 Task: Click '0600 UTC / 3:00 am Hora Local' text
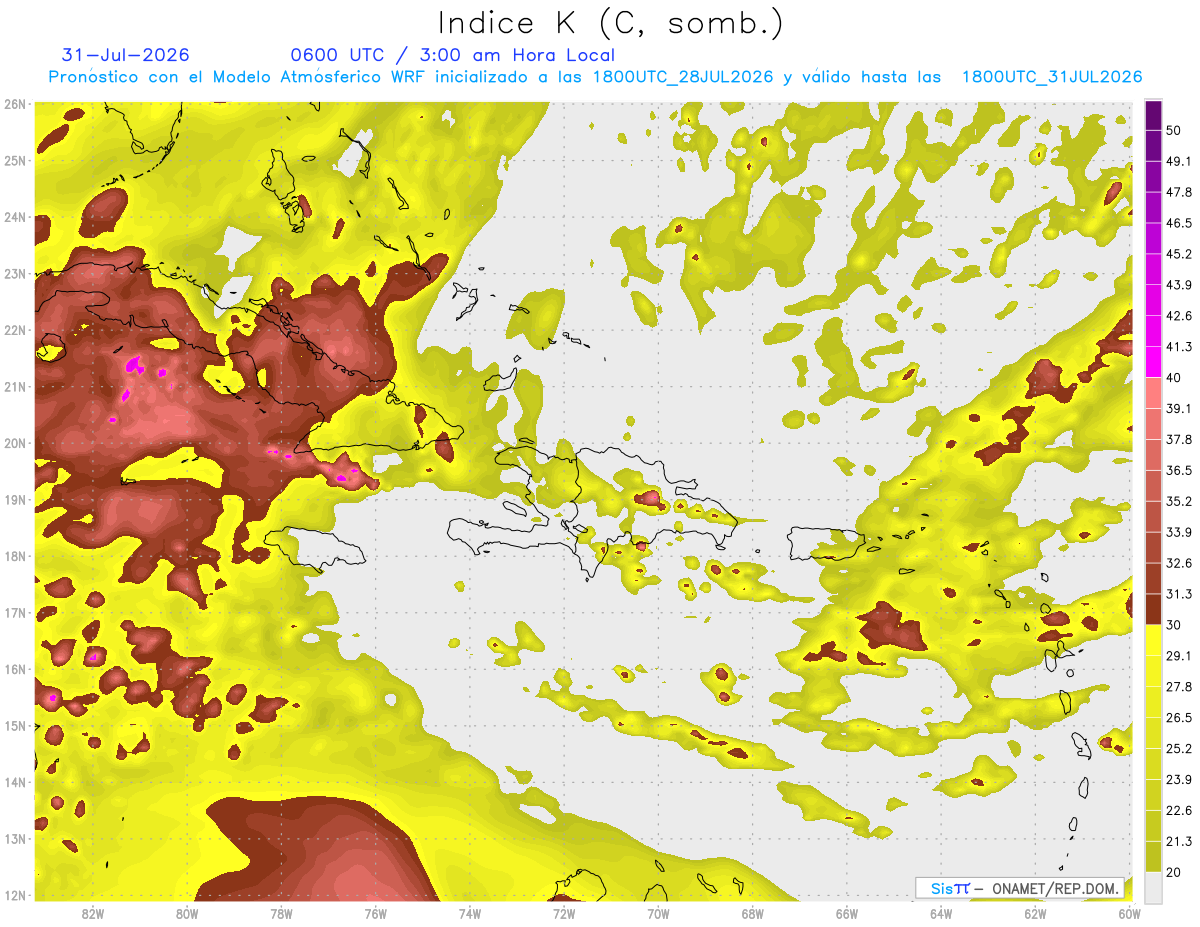click(x=452, y=55)
